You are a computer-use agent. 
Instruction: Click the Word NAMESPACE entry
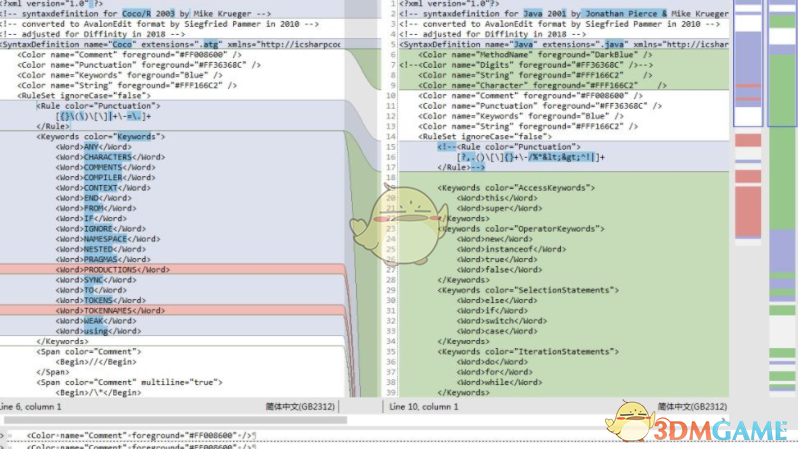[108, 239]
